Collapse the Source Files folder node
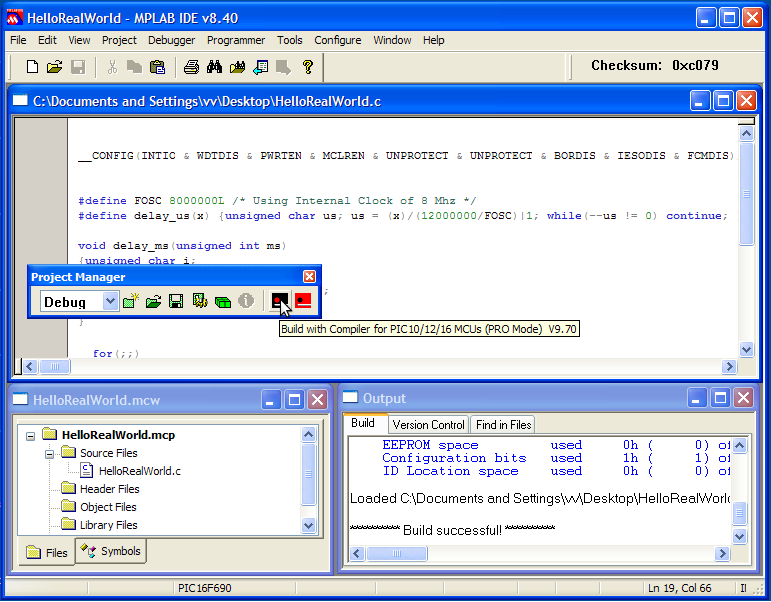Screen dimensions: 771x602 48,453
